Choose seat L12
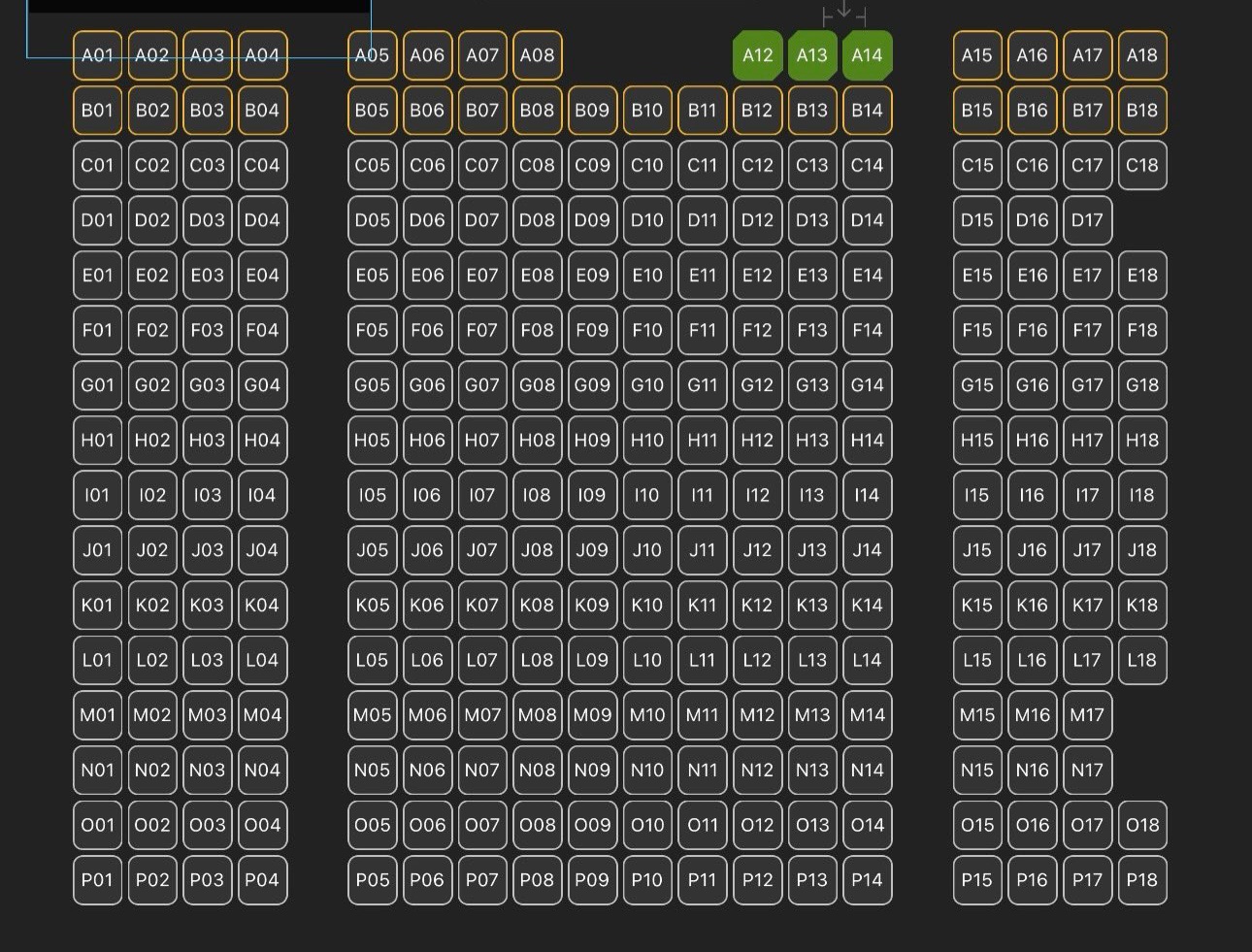 757,660
